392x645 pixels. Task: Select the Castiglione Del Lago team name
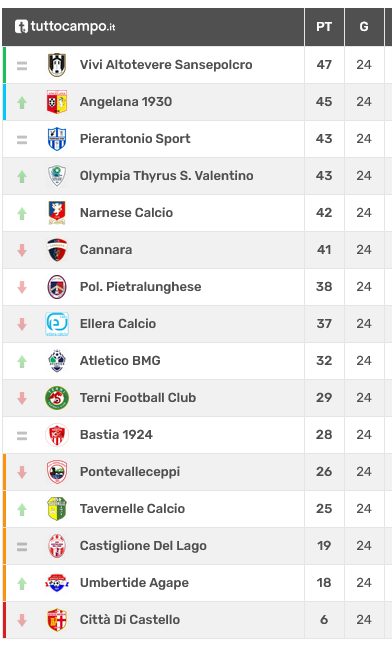[x=143, y=546]
